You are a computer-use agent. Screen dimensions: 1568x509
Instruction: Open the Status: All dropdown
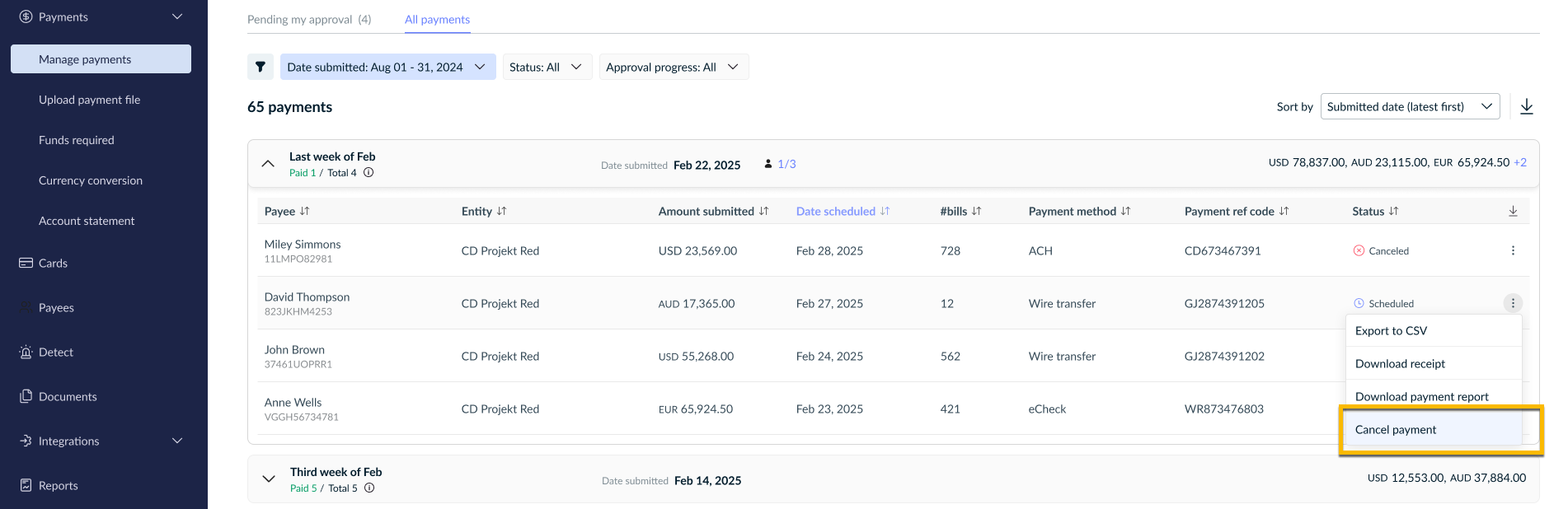[x=547, y=67]
